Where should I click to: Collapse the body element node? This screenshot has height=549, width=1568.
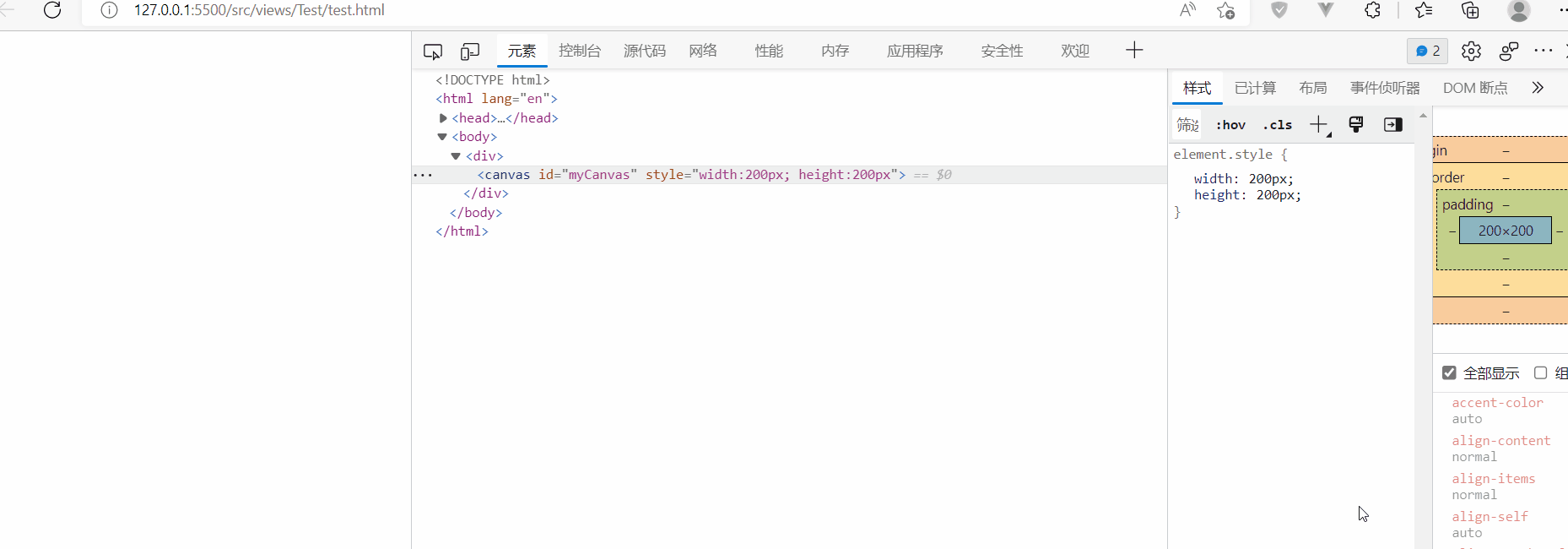coord(442,137)
